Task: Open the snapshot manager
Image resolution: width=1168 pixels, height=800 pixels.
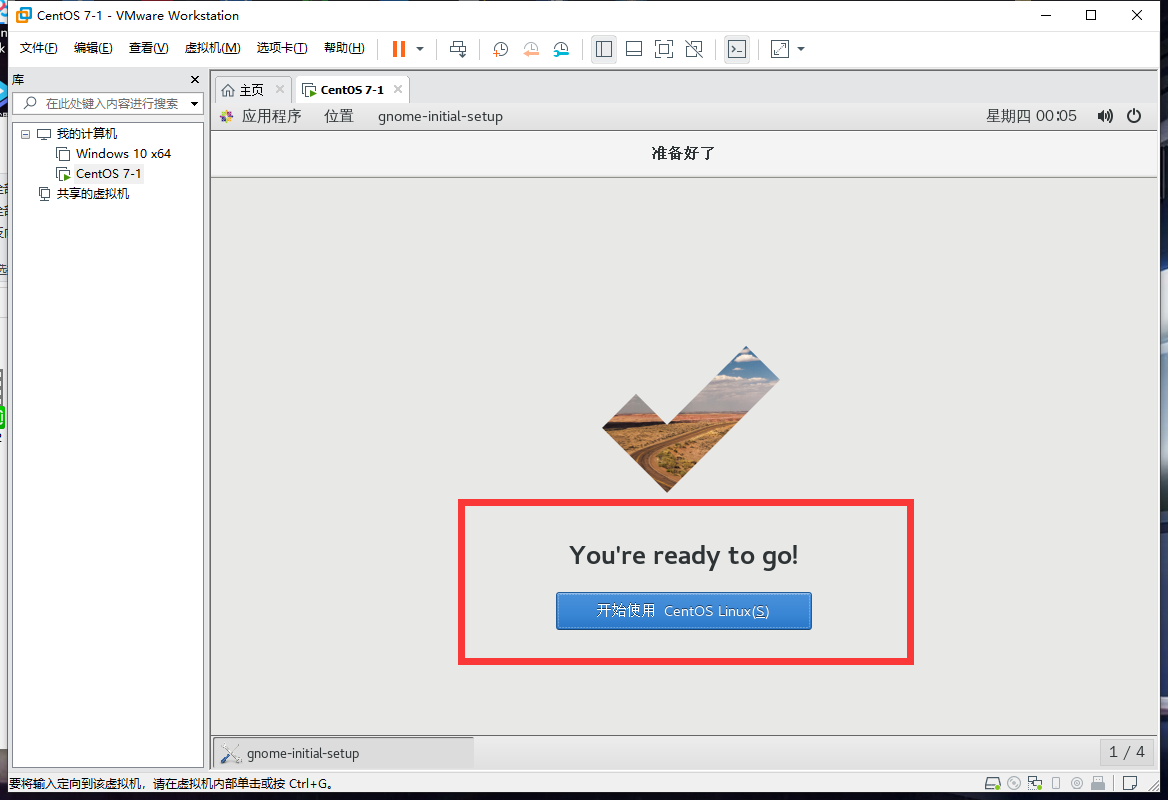Action: tap(561, 49)
